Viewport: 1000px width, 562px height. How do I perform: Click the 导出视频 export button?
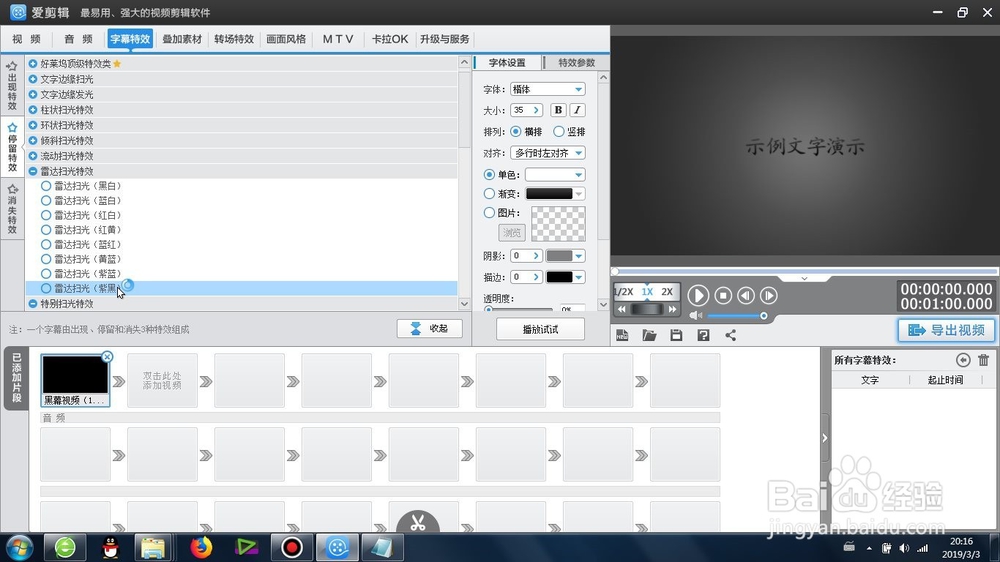[946, 330]
